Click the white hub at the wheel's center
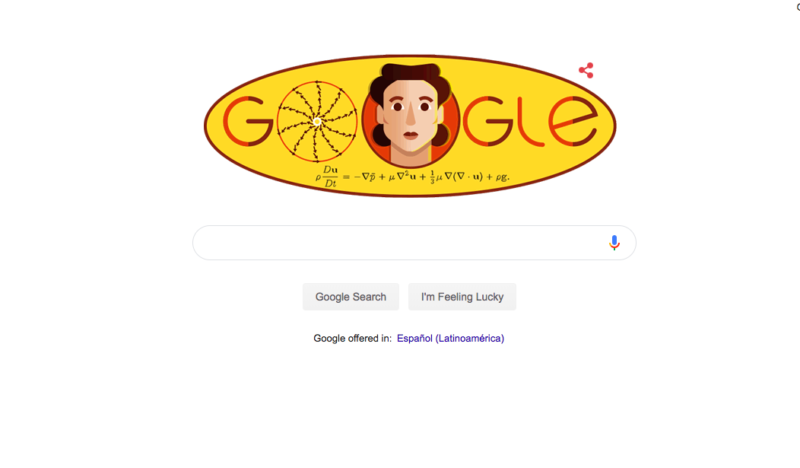800x468 pixels. click(x=317, y=122)
